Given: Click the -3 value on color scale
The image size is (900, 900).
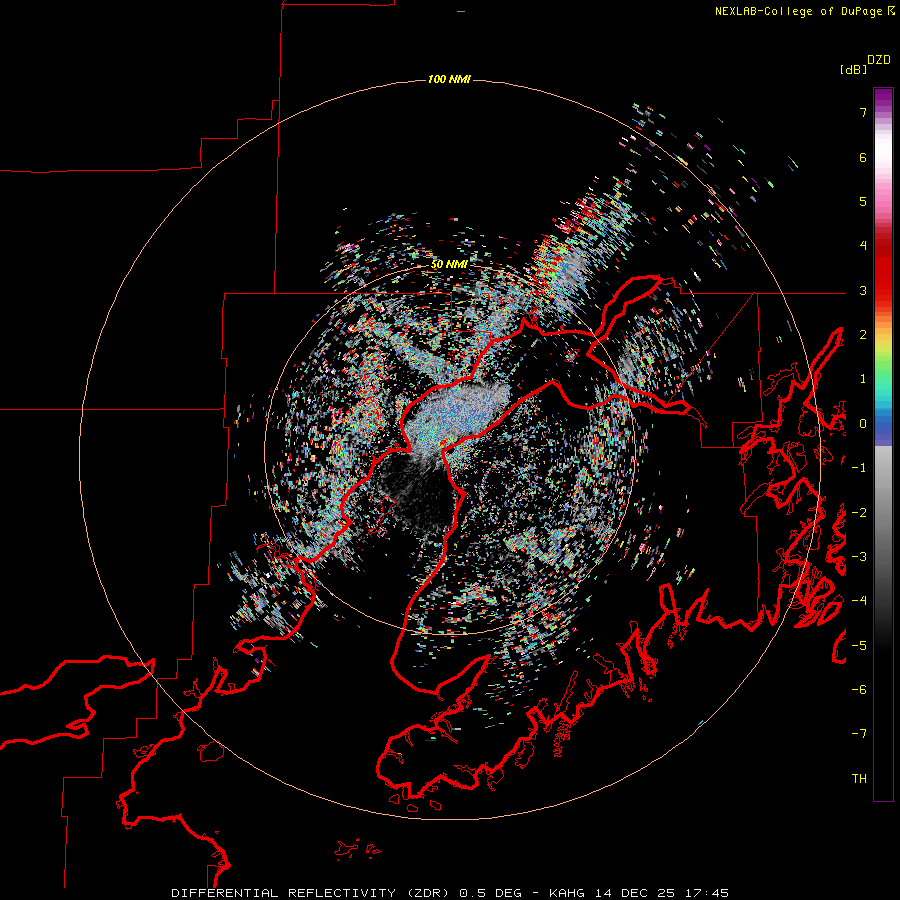Looking at the screenshot, I should (x=859, y=557).
